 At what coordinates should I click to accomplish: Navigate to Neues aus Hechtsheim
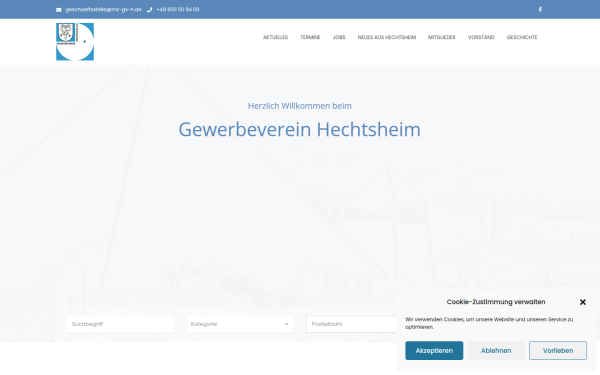click(386, 37)
